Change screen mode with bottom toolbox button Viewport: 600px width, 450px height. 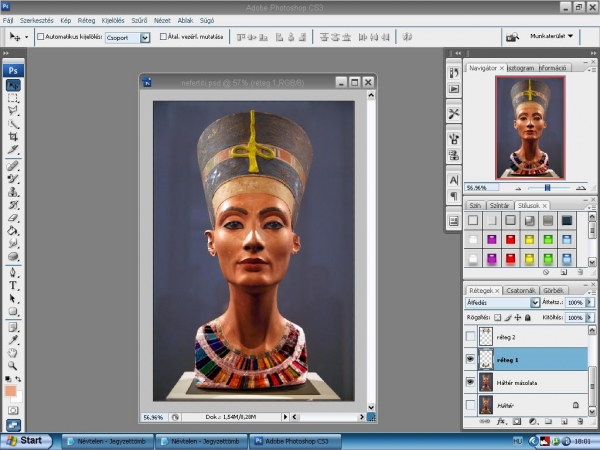[13, 425]
